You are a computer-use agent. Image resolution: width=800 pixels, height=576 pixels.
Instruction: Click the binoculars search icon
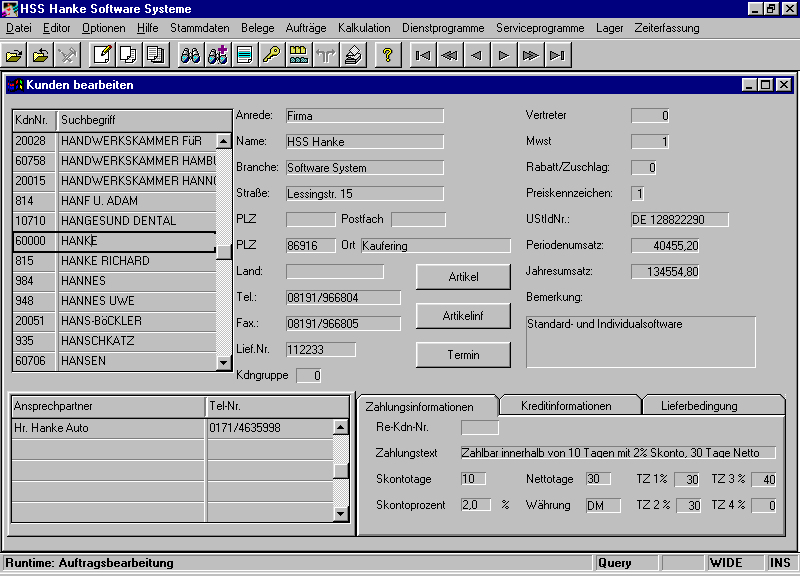coord(190,55)
